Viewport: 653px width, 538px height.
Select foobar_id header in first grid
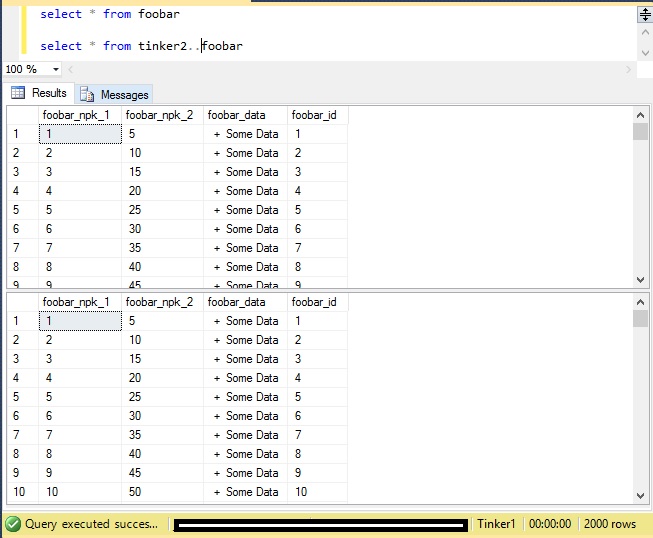[x=318, y=115]
